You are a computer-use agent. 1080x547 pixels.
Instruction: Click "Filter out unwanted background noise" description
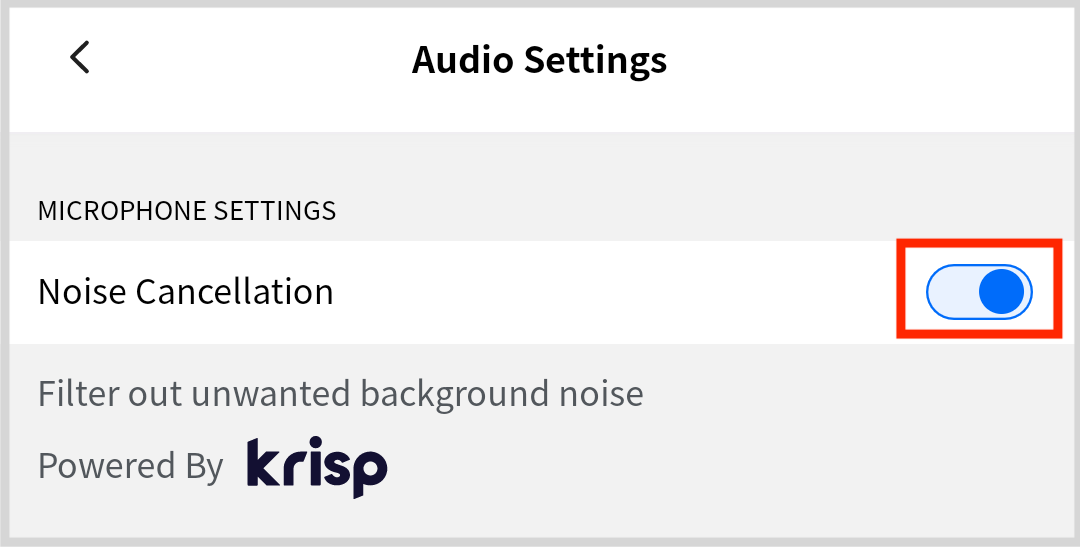(340, 394)
